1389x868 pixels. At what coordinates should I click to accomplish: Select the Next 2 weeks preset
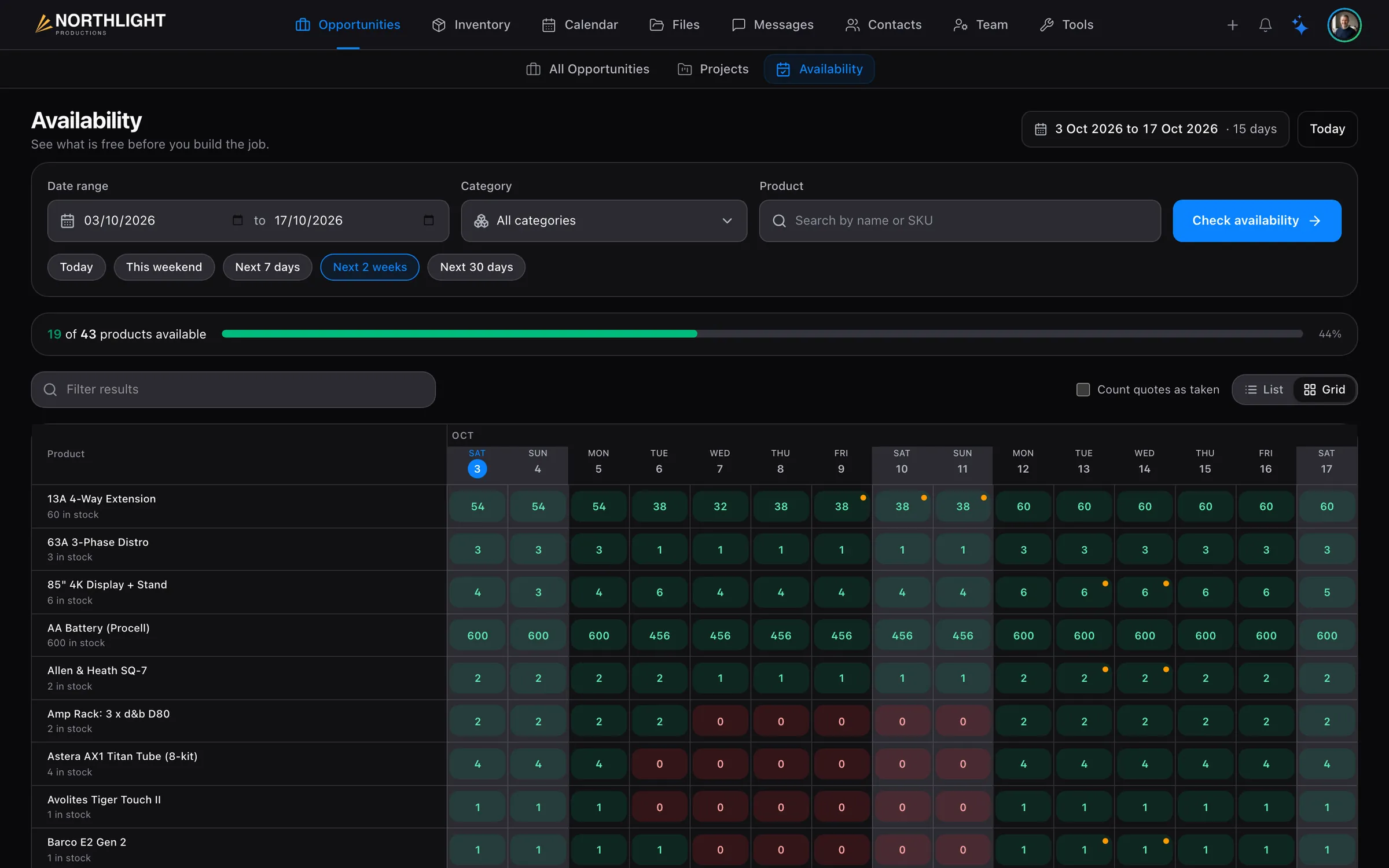point(370,267)
